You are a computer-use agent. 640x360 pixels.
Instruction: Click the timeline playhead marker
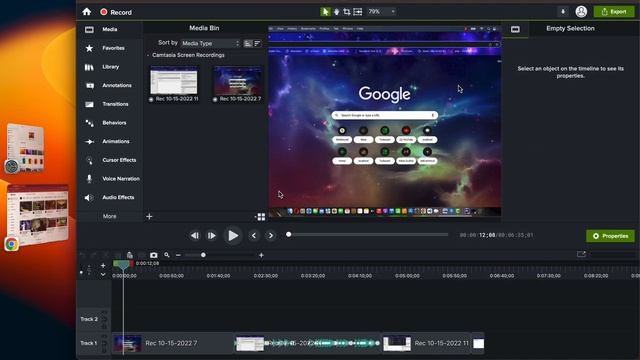pyautogui.click(x=122, y=265)
